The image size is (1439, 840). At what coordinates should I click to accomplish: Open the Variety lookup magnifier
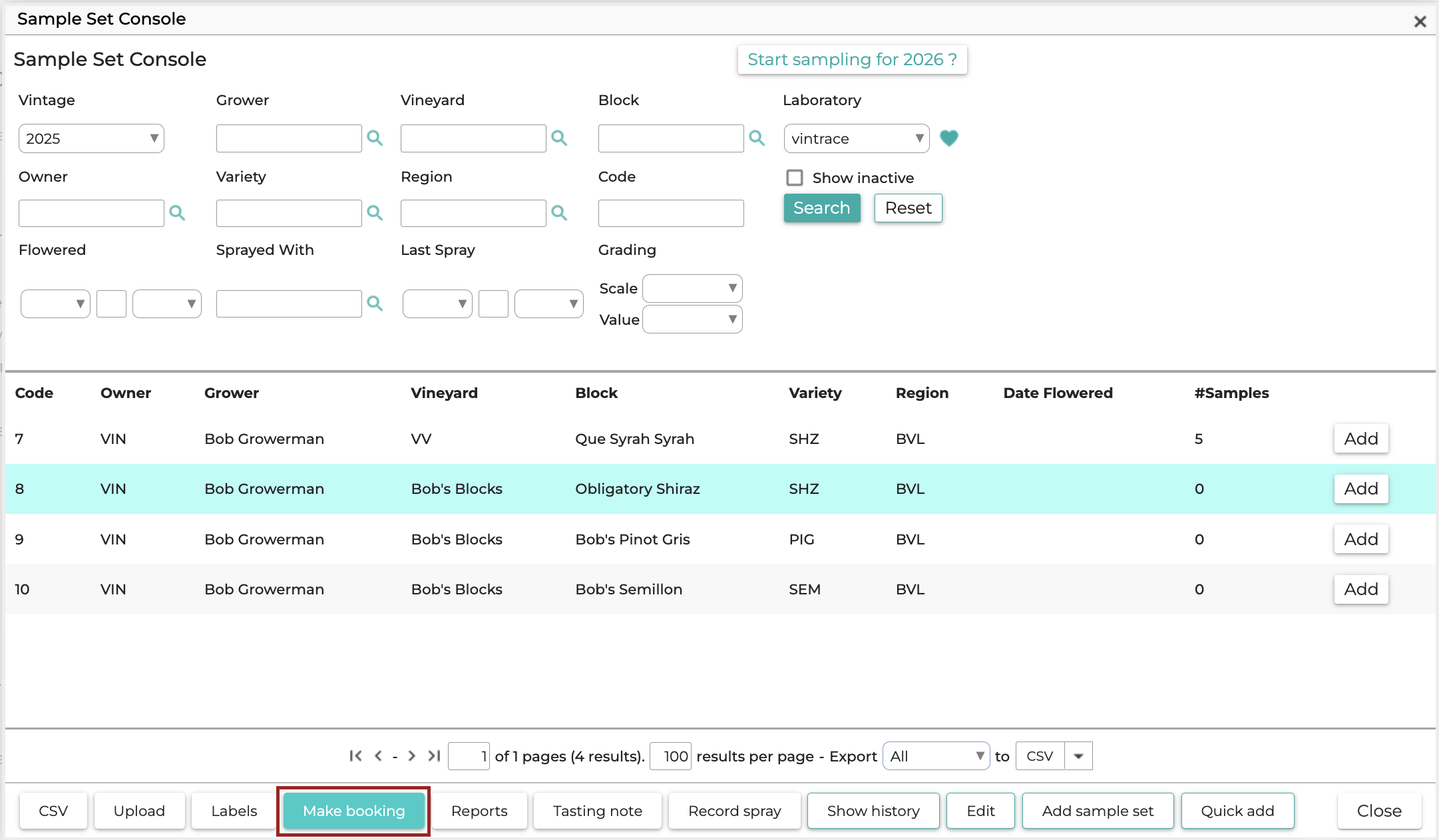[375, 213]
